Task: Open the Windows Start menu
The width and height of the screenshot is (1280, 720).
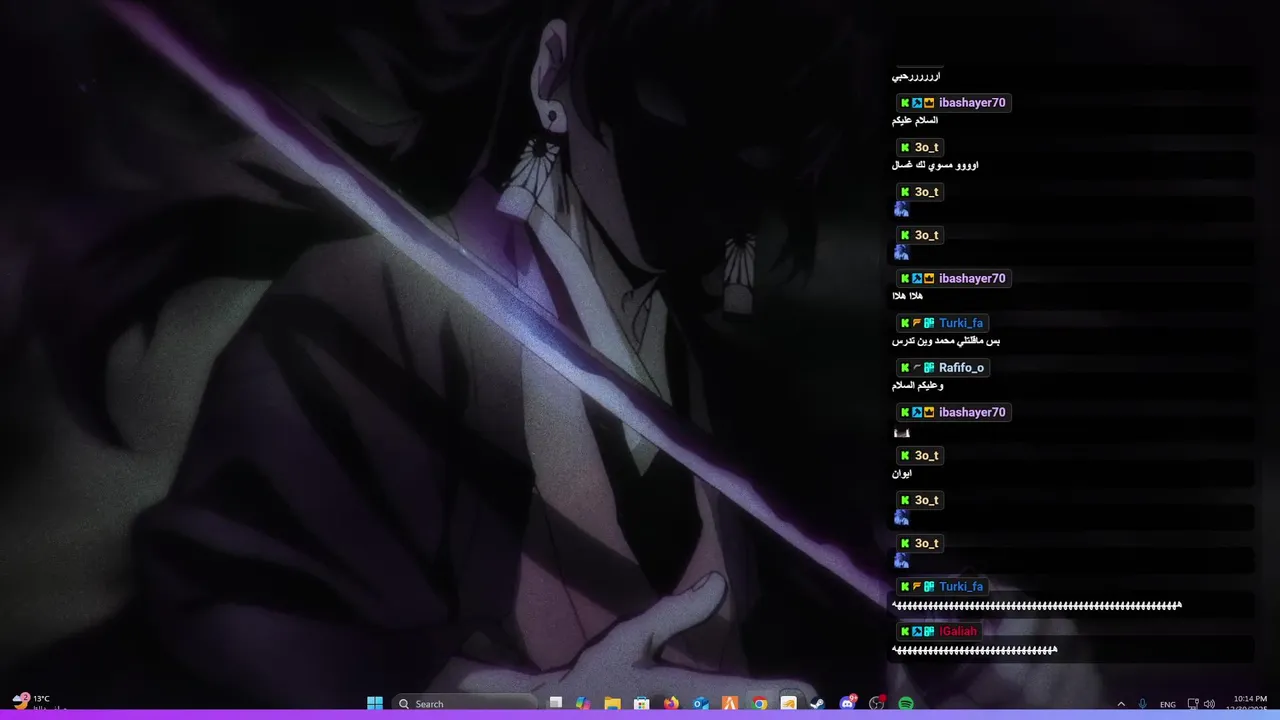Action: (375, 703)
